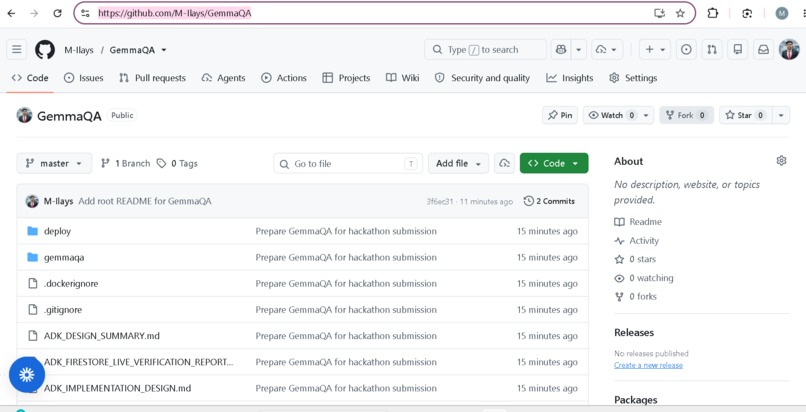This screenshot has height=412, width=806.
Task: Open the 0 stars link in About
Action: tap(635, 259)
